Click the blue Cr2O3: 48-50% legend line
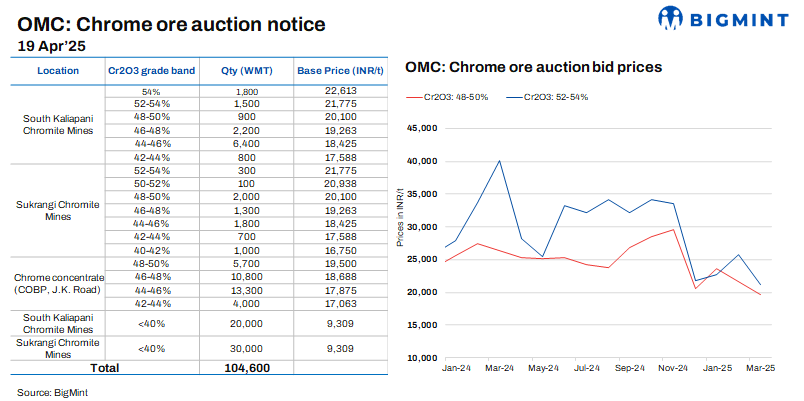The width and height of the screenshot is (804, 401). click(414, 97)
